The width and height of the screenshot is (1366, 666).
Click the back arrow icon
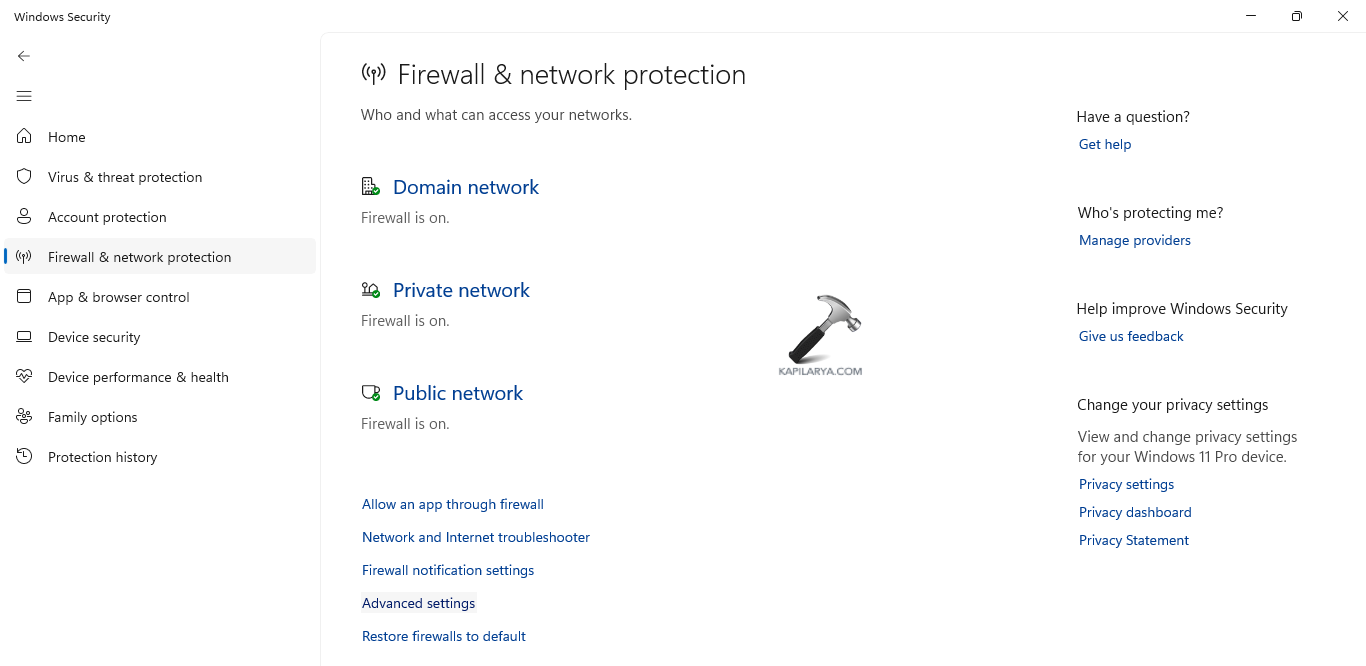point(24,56)
